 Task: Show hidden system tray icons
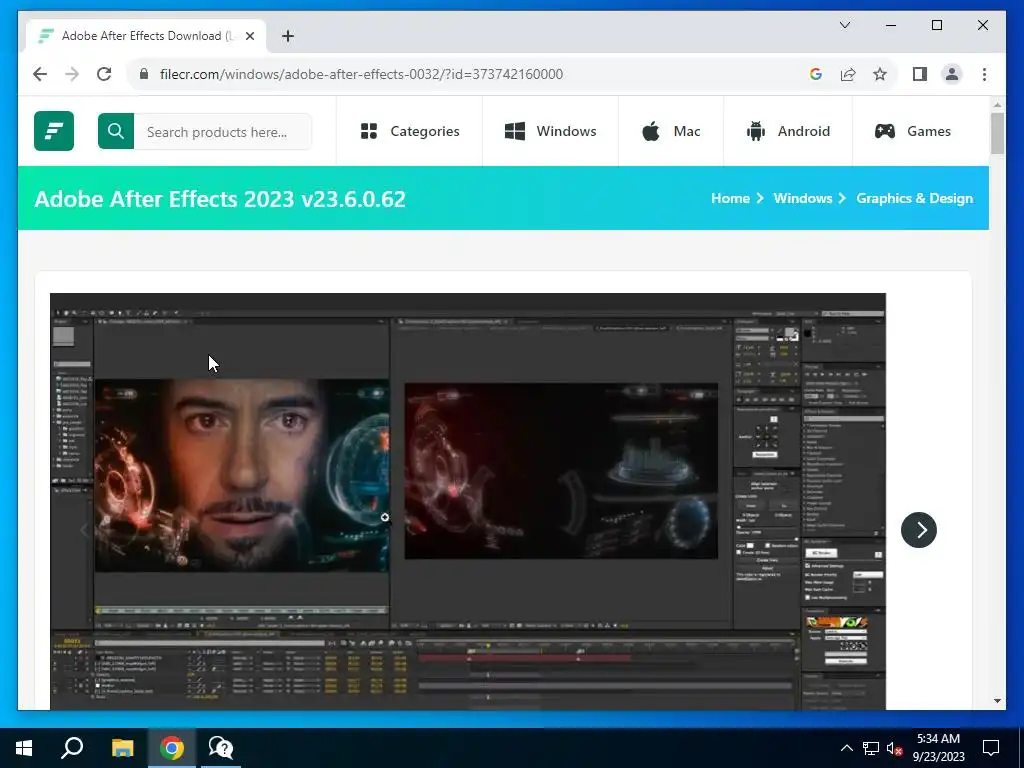(x=846, y=748)
